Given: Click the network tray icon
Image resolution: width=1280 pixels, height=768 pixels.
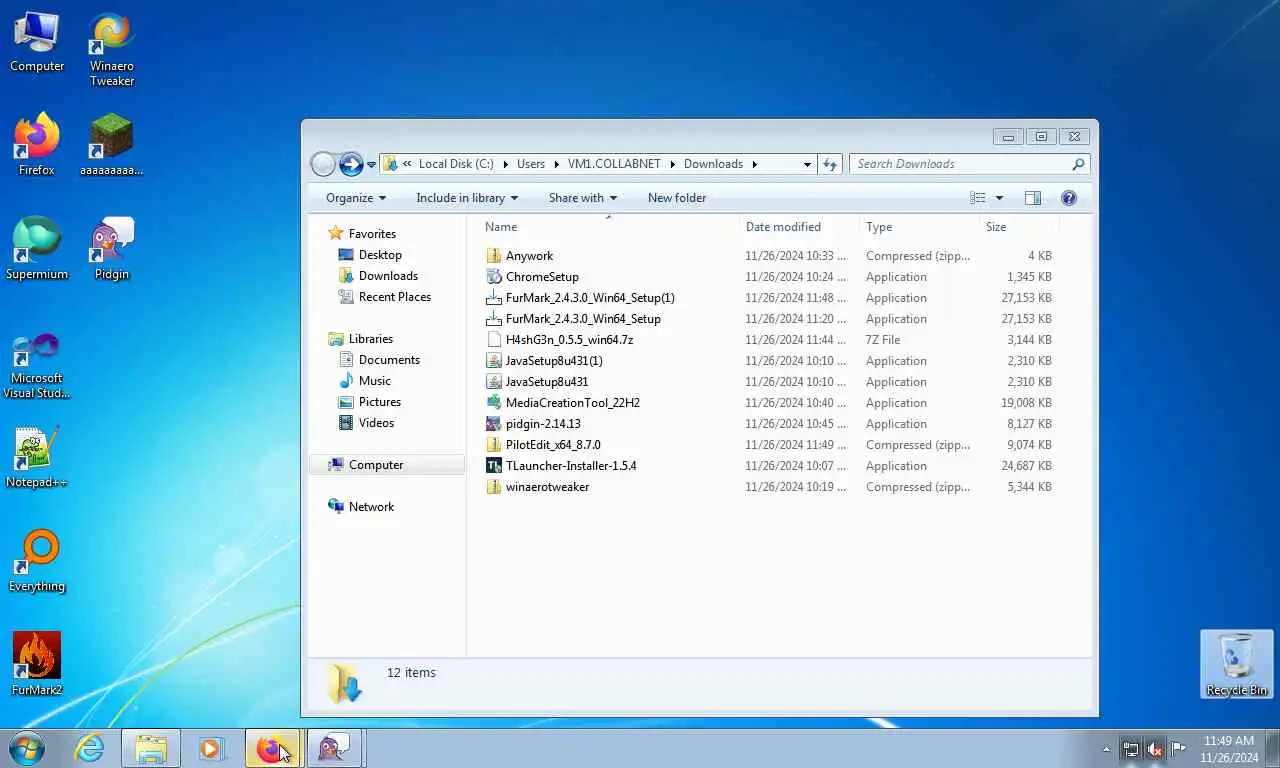Looking at the screenshot, I should click(1131, 749).
